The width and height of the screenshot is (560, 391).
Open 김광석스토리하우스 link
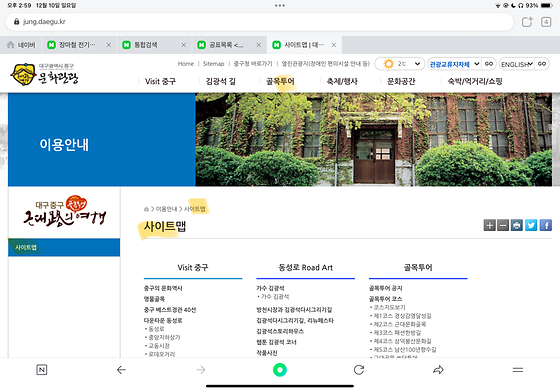pyautogui.click(x=280, y=331)
